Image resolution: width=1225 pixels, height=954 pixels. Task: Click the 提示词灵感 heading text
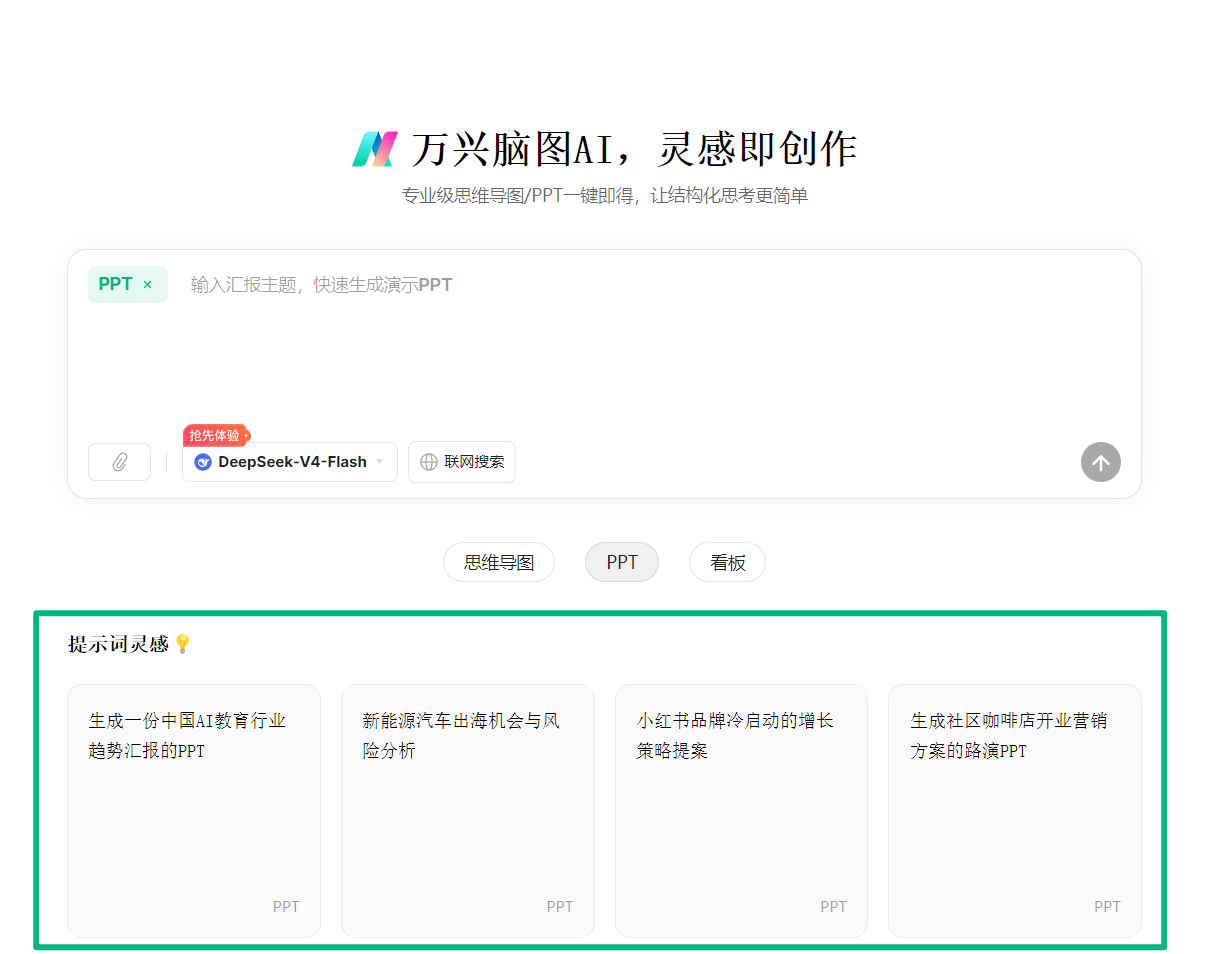click(x=118, y=644)
